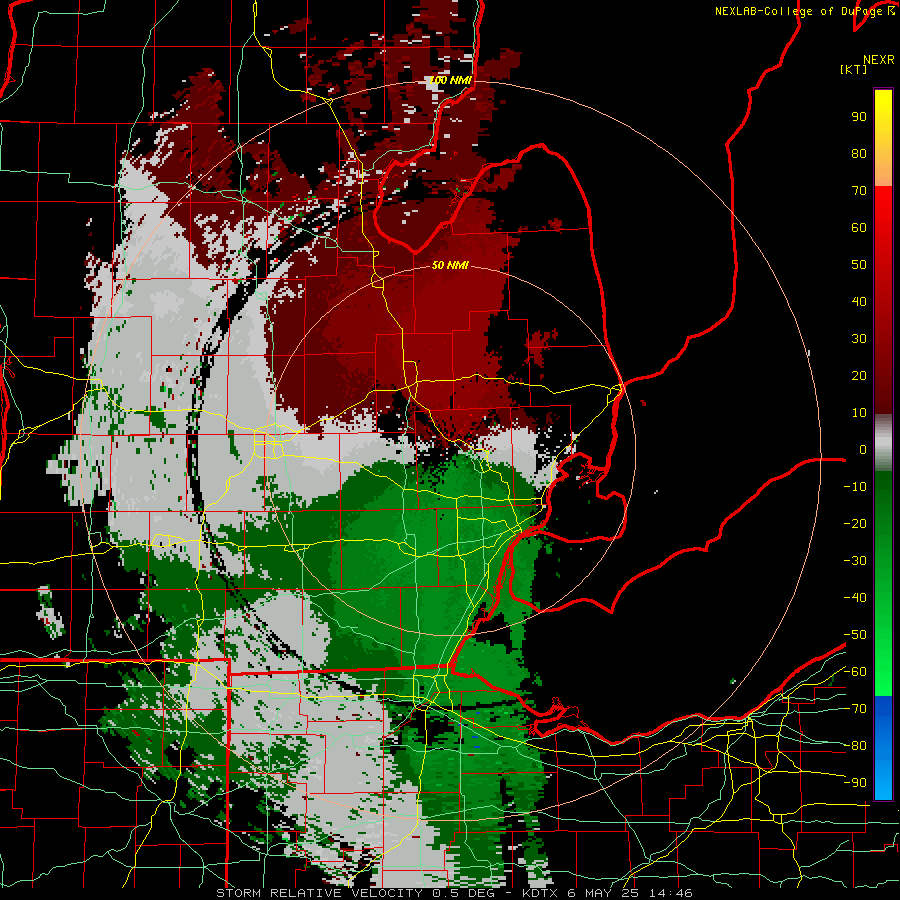Select the positive 20 legend value
The height and width of the screenshot is (900, 900).
[859, 375]
